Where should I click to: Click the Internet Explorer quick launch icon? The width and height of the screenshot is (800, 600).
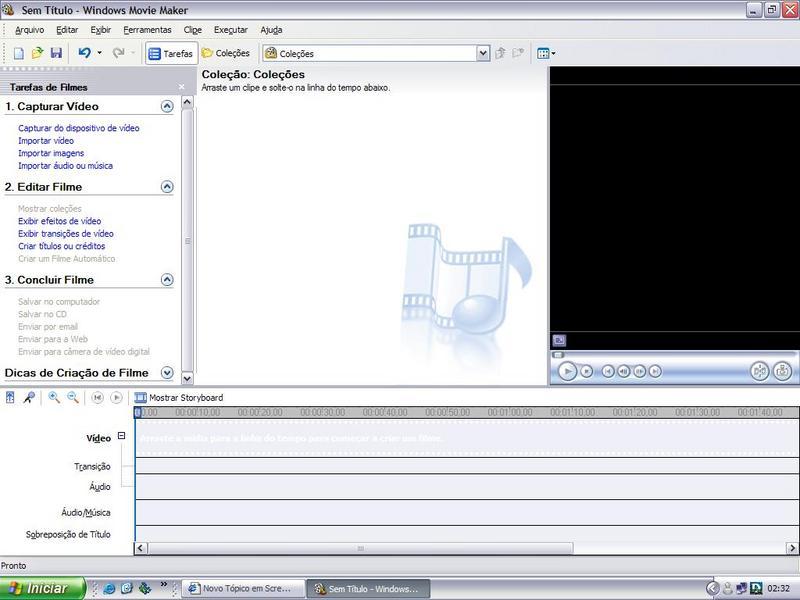[x=109, y=589]
